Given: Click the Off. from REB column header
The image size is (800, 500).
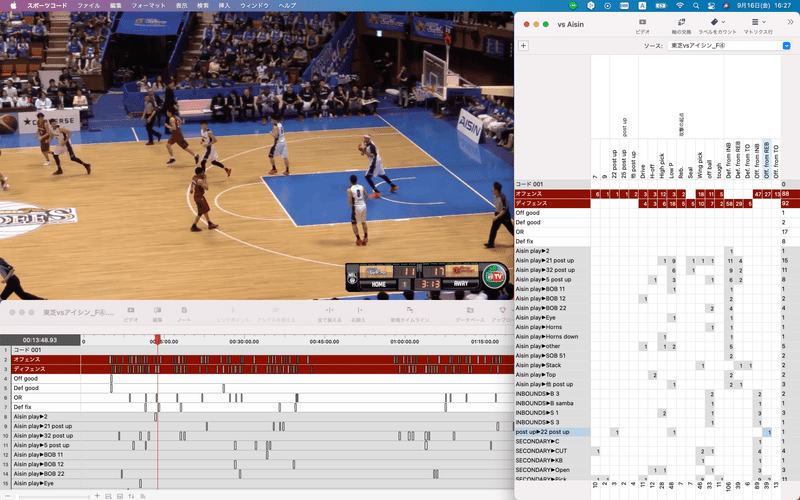Looking at the screenshot, I should (766, 160).
